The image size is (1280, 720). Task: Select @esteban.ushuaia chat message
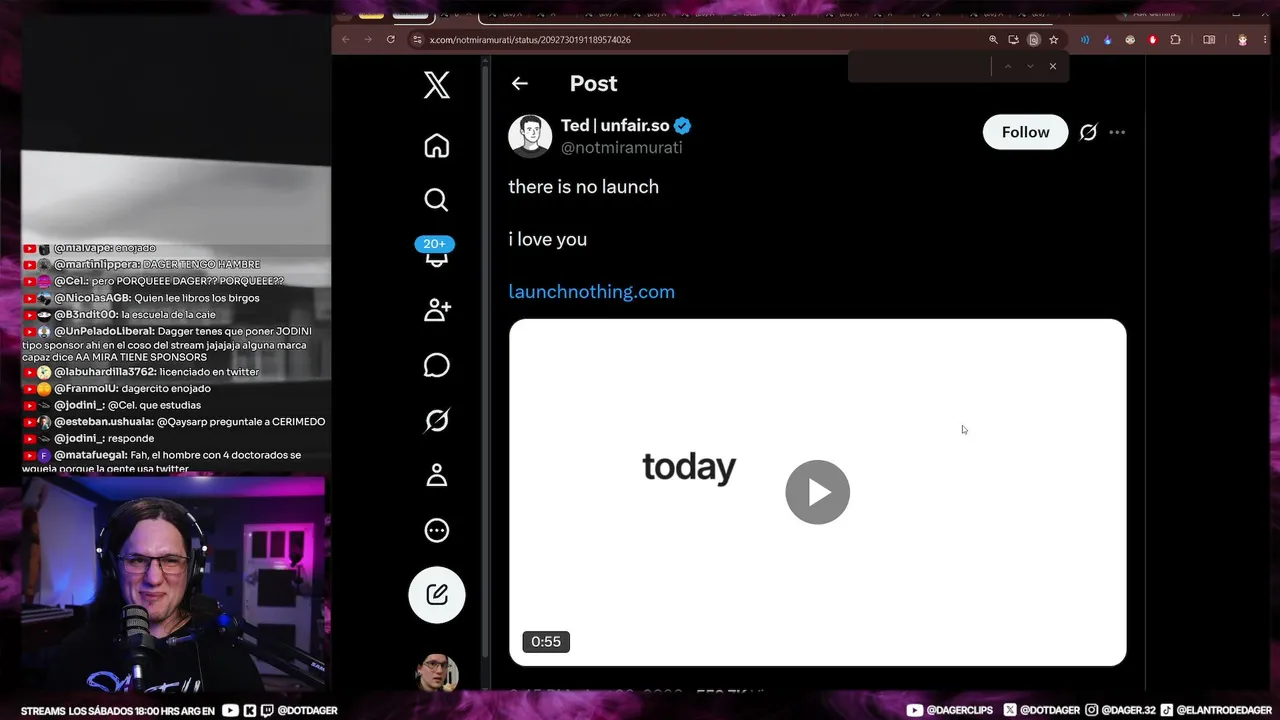pos(175,422)
